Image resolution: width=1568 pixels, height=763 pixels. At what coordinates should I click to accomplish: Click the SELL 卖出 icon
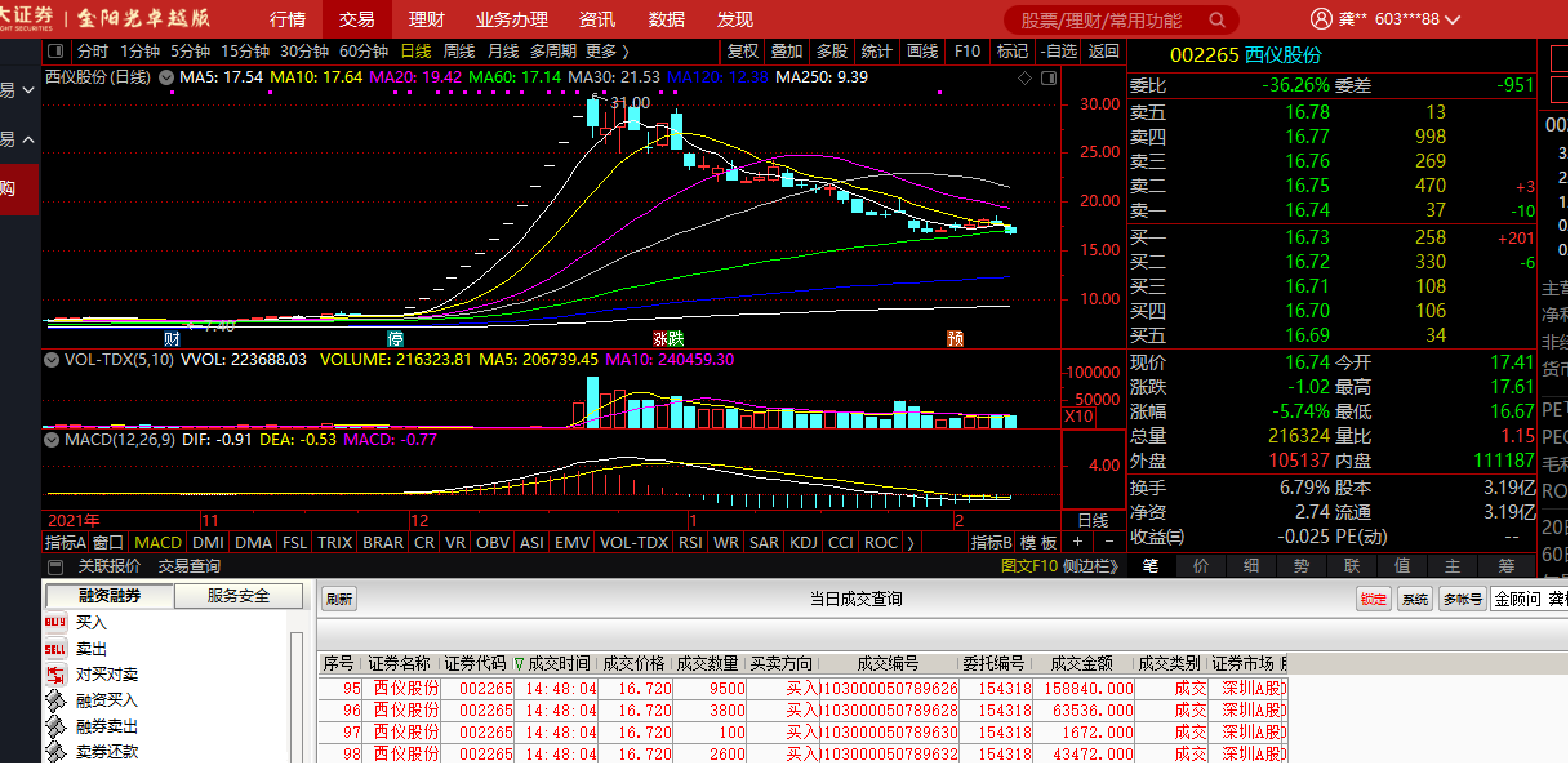[x=55, y=649]
